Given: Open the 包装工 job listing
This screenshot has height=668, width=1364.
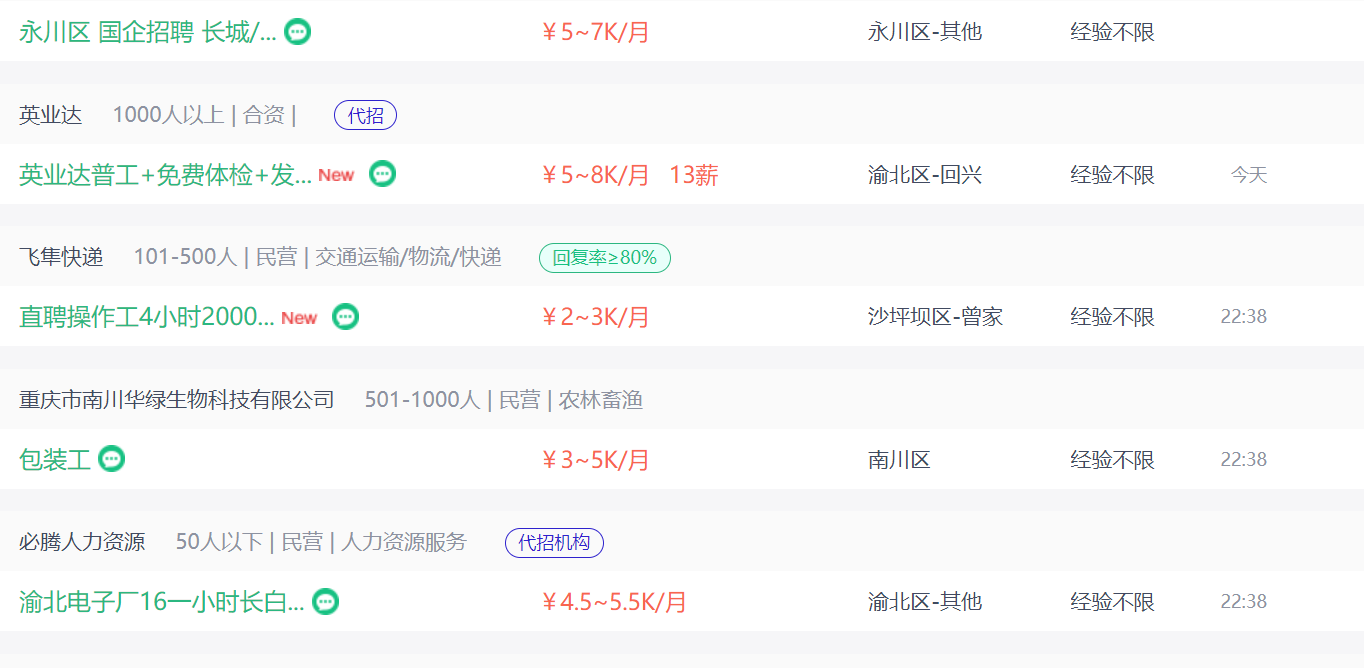Looking at the screenshot, I should pos(55,460).
